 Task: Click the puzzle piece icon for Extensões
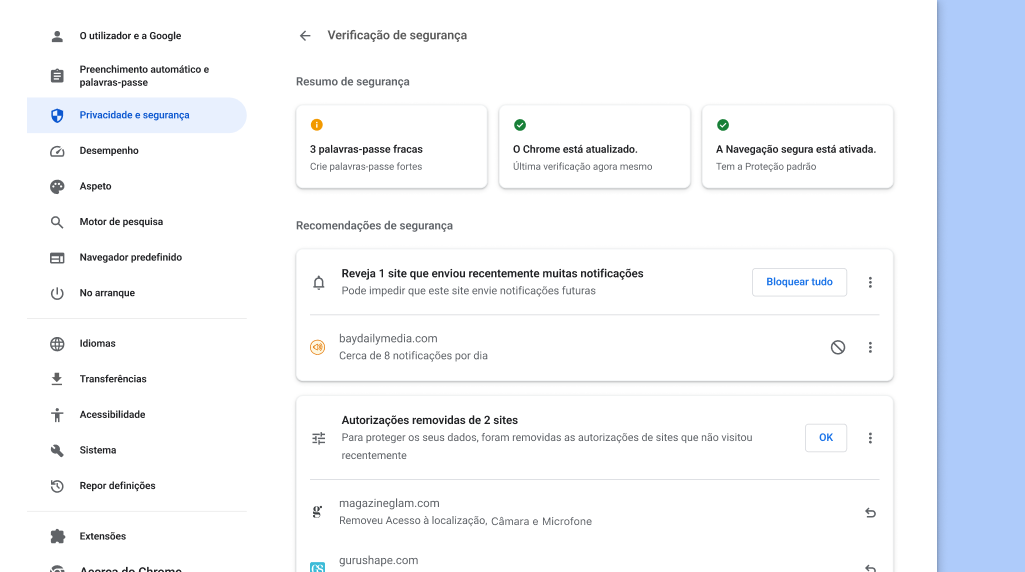pyautogui.click(x=58, y=537)
